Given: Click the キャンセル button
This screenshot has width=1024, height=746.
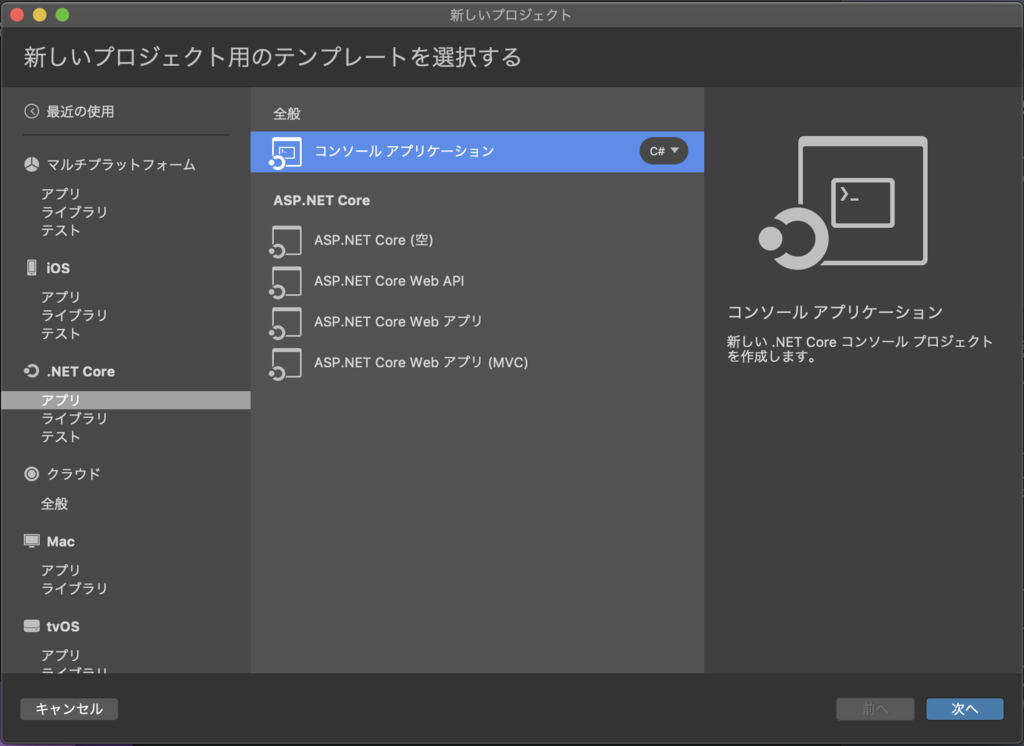Looking at the screenshot, I should pyautogui.click(x=68, y=708).
